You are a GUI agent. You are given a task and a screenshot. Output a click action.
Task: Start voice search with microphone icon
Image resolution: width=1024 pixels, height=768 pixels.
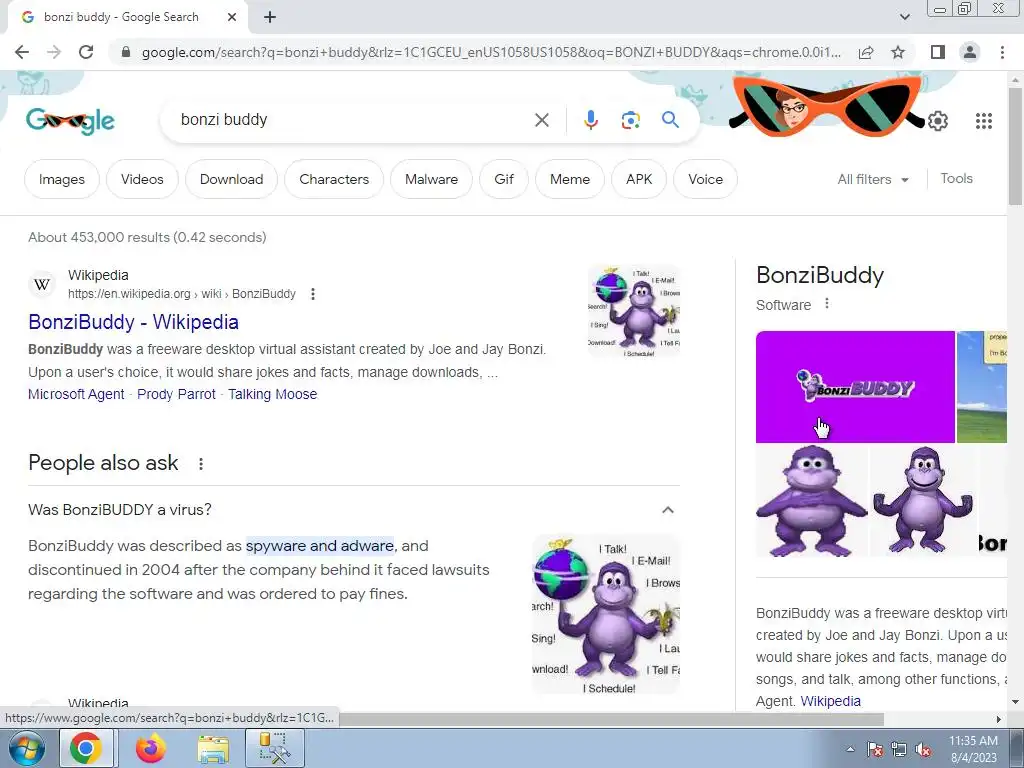(x=590, y=120)
